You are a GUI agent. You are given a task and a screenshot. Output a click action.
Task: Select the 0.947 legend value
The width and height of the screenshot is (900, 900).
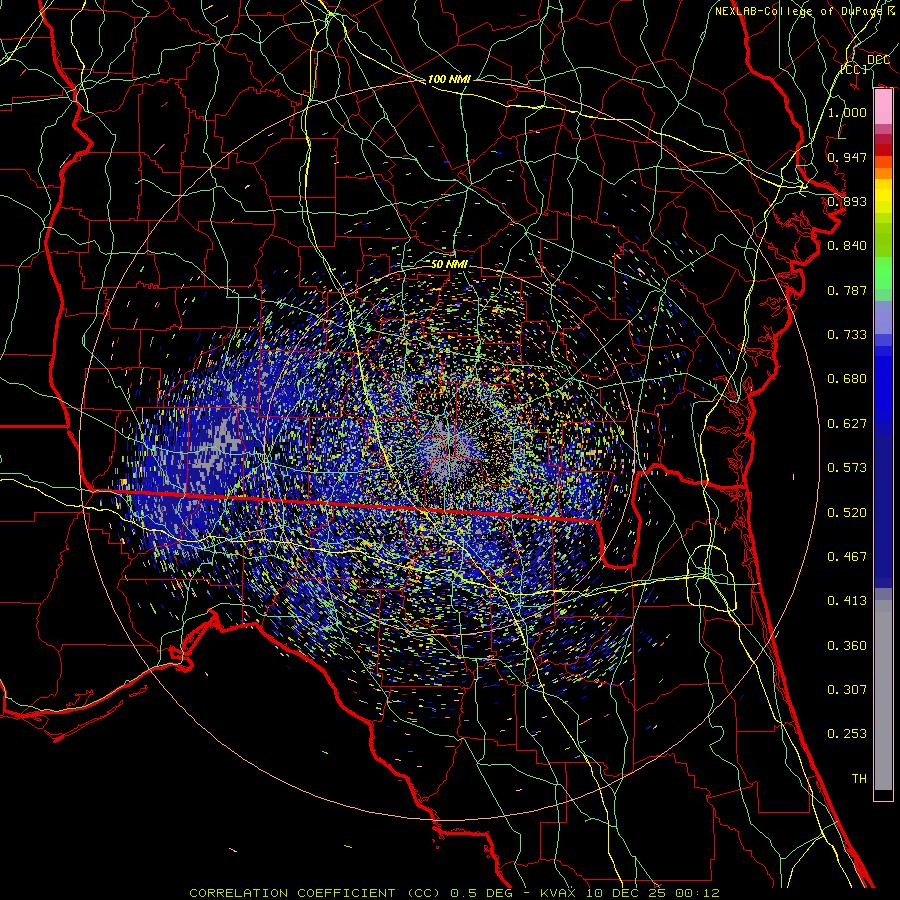[x=847, y=157]
